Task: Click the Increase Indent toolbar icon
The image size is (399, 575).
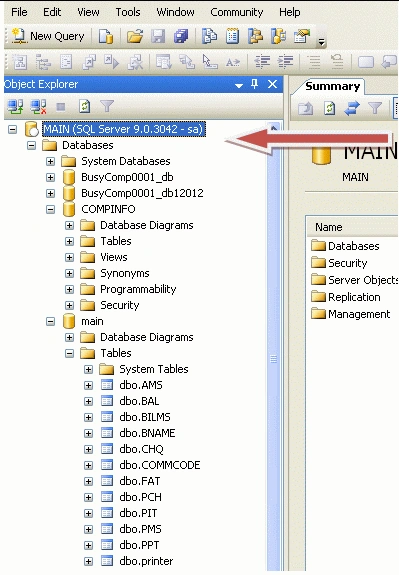Action: pyautogui.click(x=286, y=62)
